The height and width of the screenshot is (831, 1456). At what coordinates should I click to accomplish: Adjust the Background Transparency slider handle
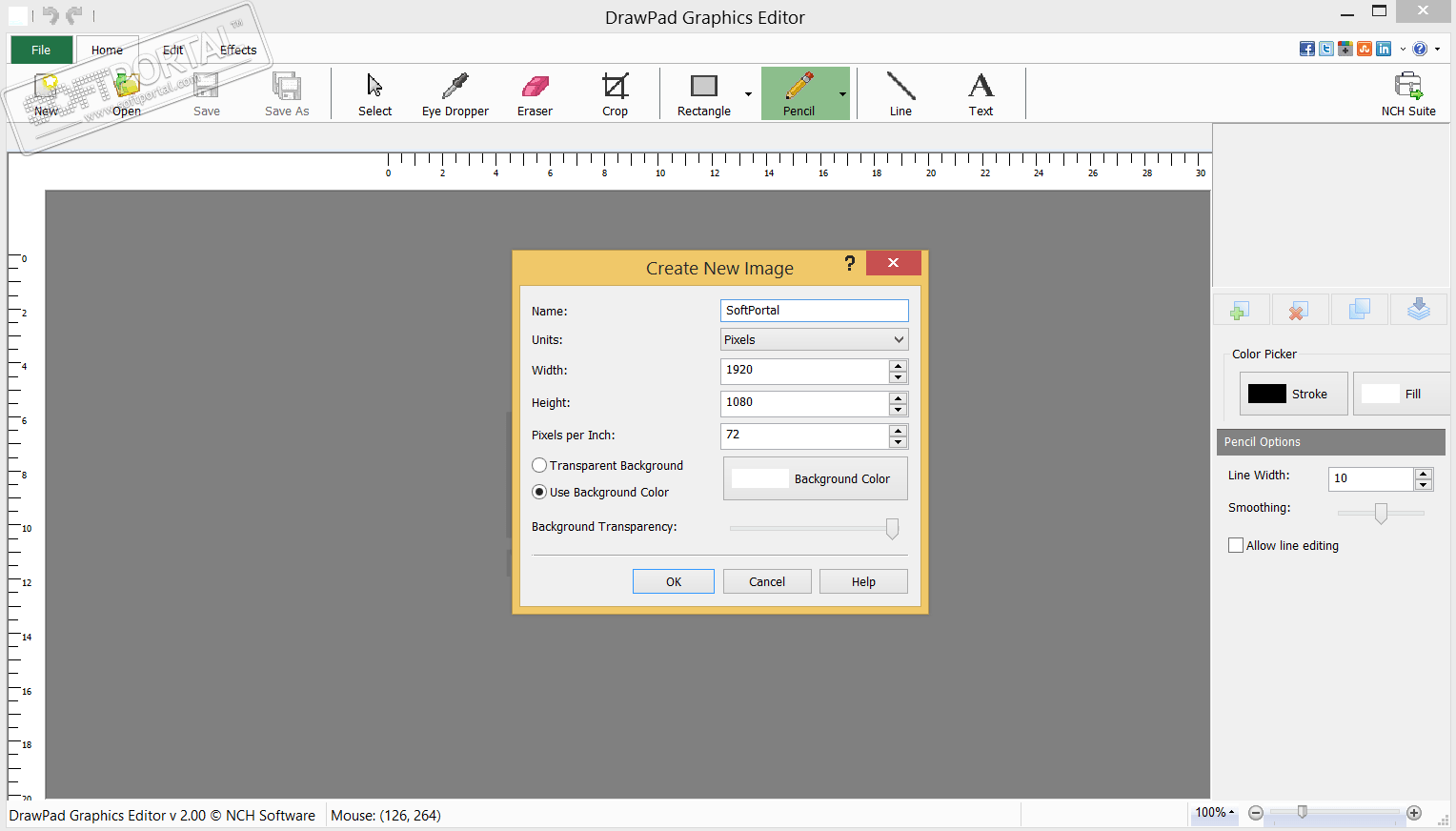point(892,528)
